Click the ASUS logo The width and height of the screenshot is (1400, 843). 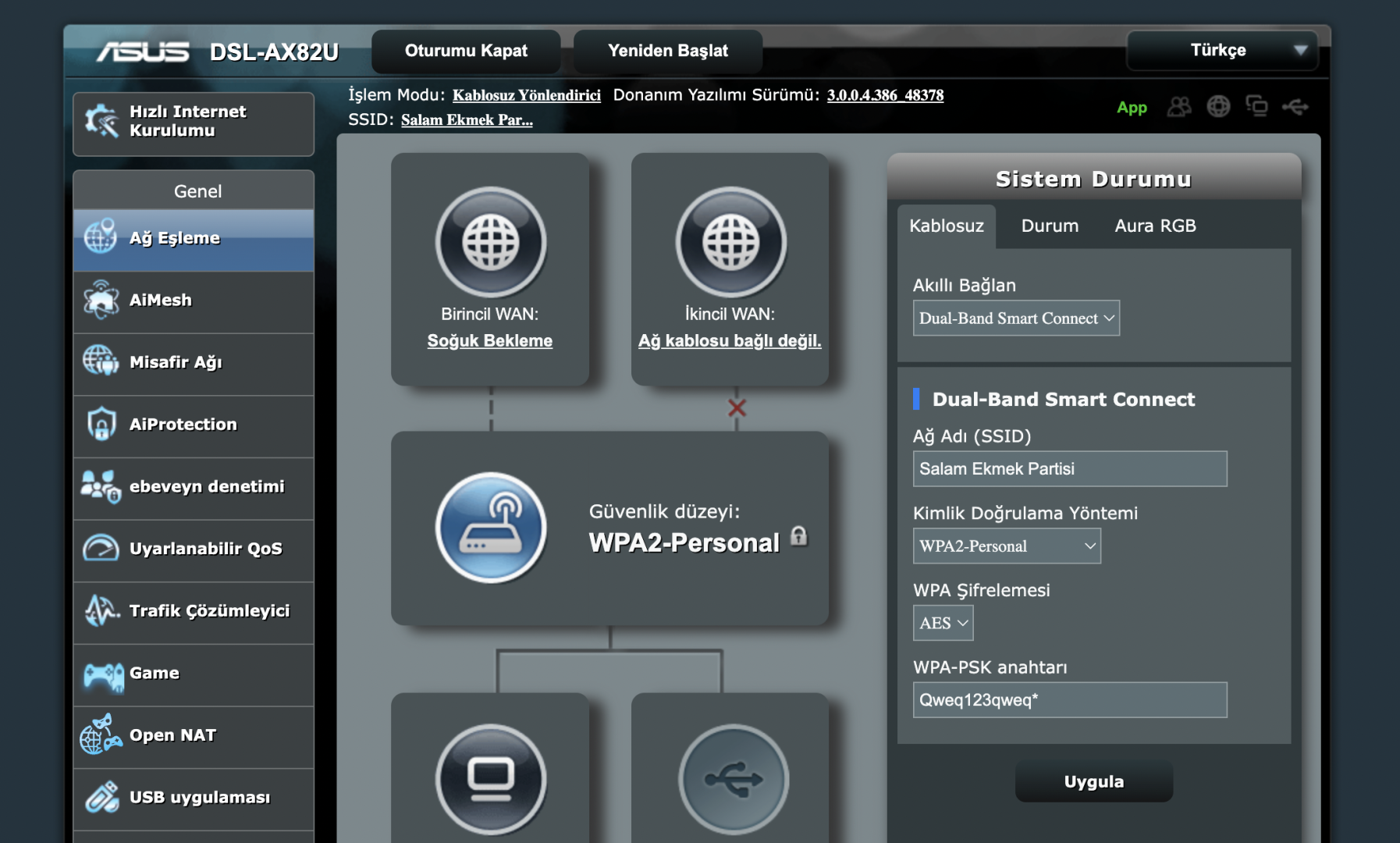143,52
